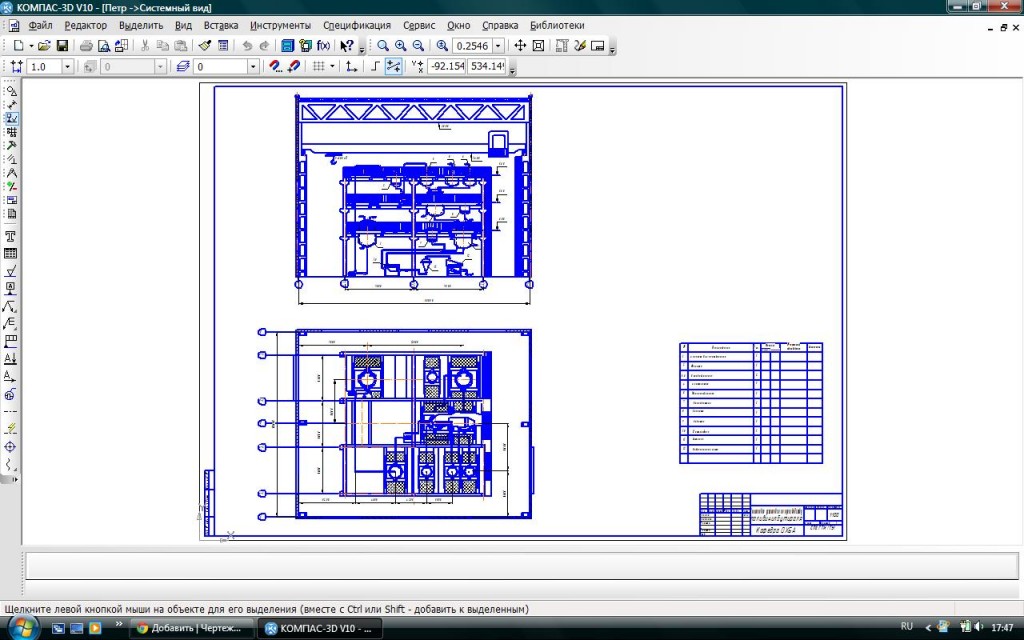Select the Center mark crosshair tool
Image resolution: width=1024 pixels, height=640 pixels.
click(10, 447)
